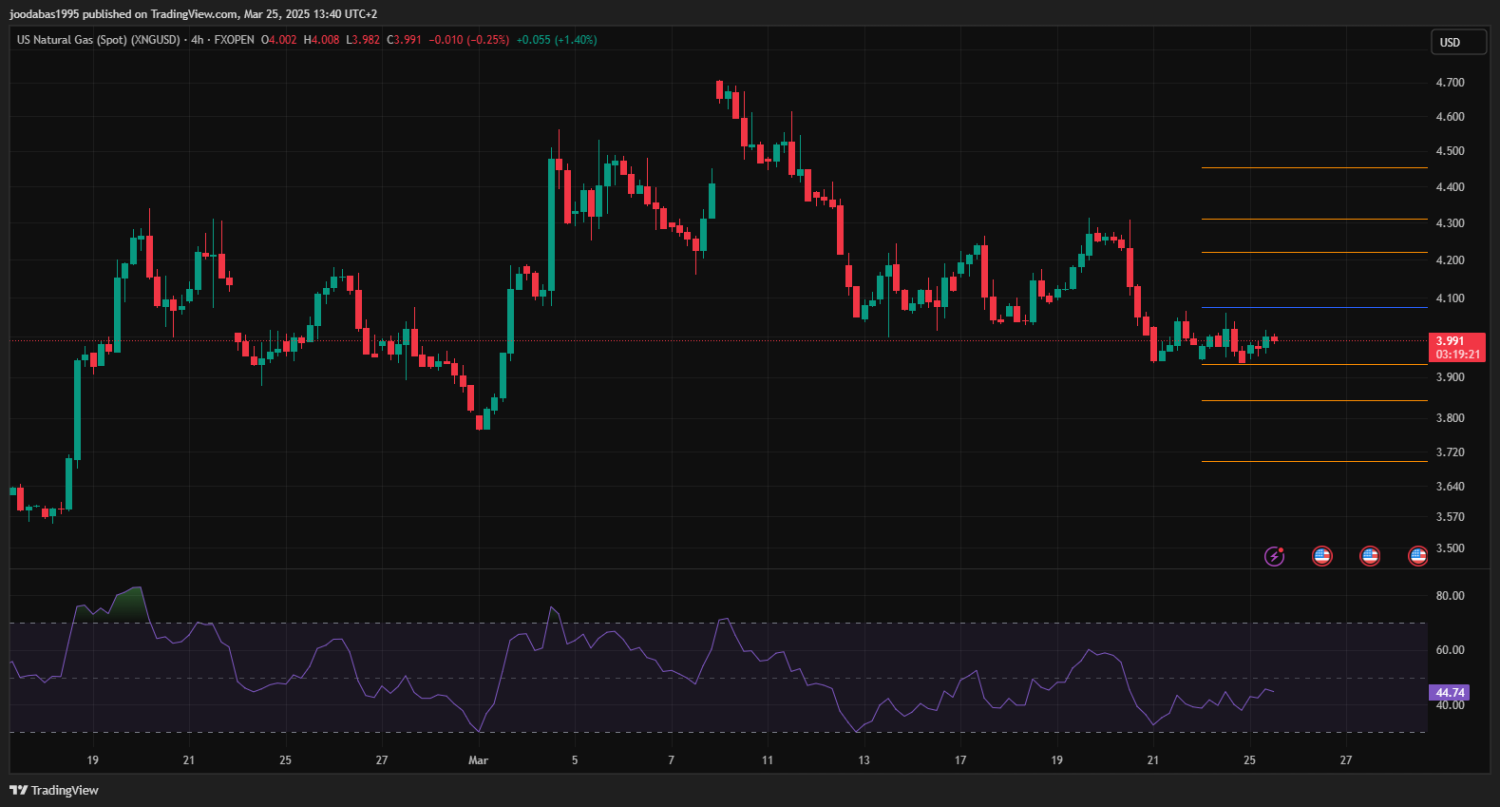Open the USD currency selector
This screenshot has height=807, width=1500.
point(1449,42)
